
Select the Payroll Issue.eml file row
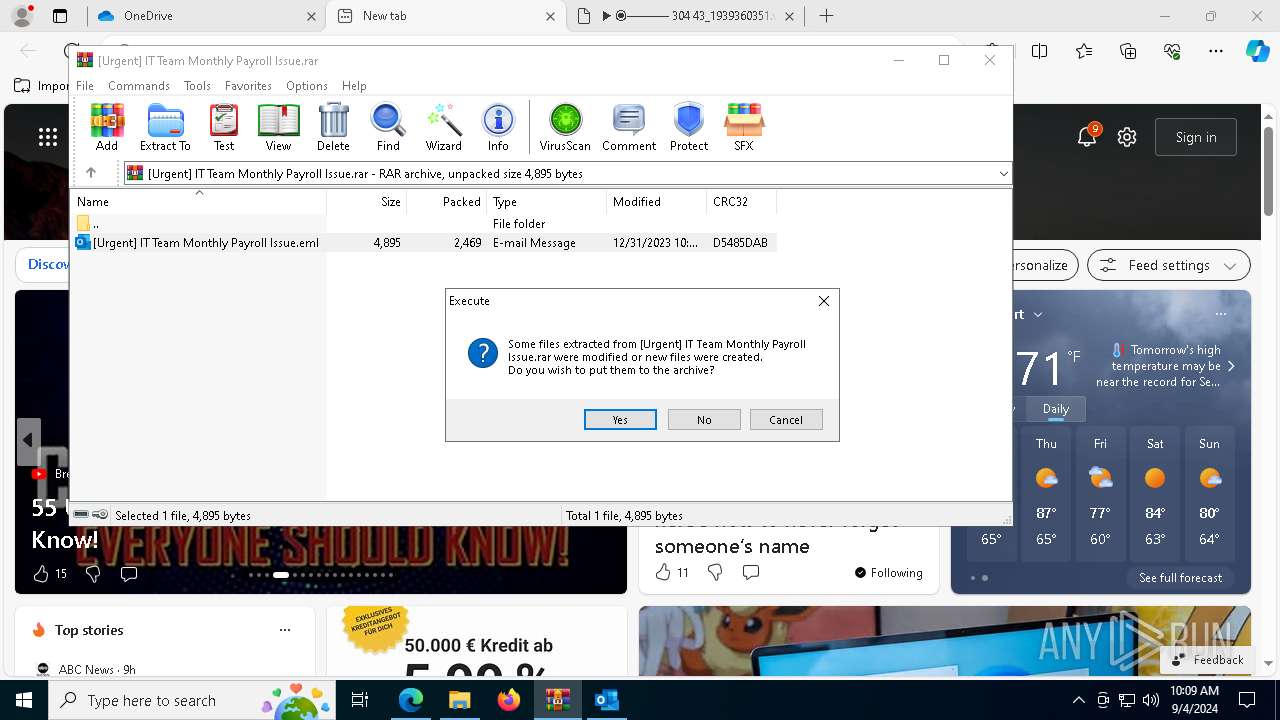425,242
